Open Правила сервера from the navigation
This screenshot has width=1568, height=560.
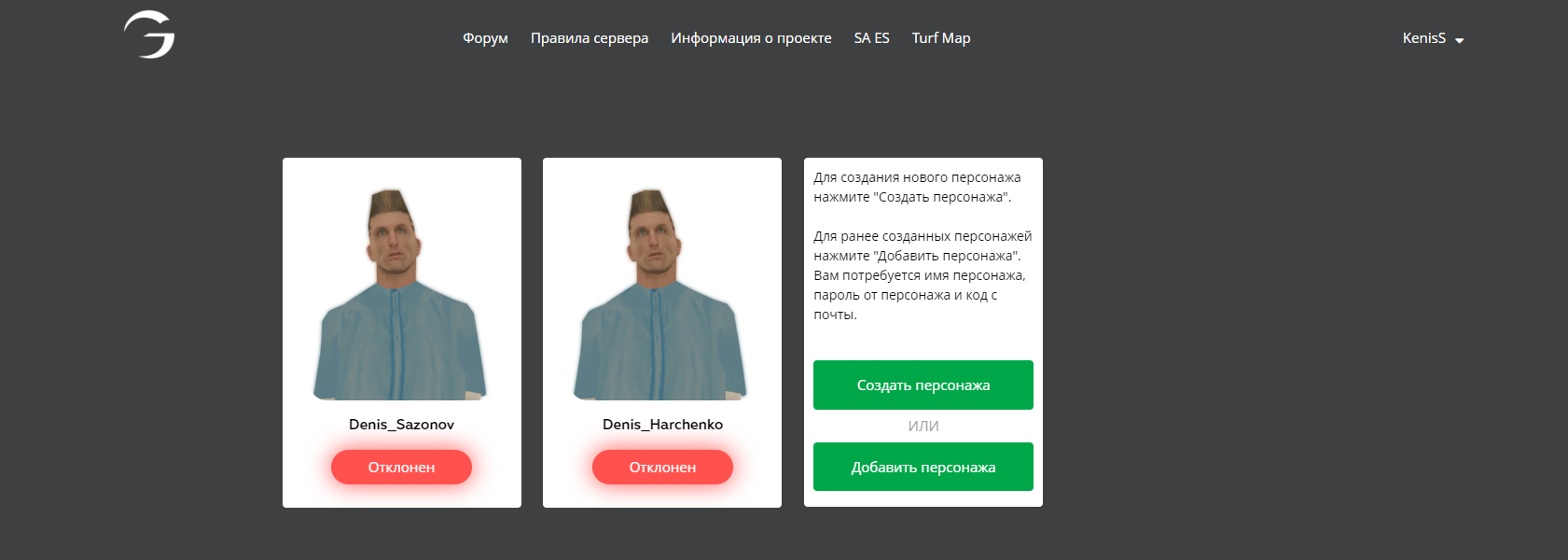(590, 38)
